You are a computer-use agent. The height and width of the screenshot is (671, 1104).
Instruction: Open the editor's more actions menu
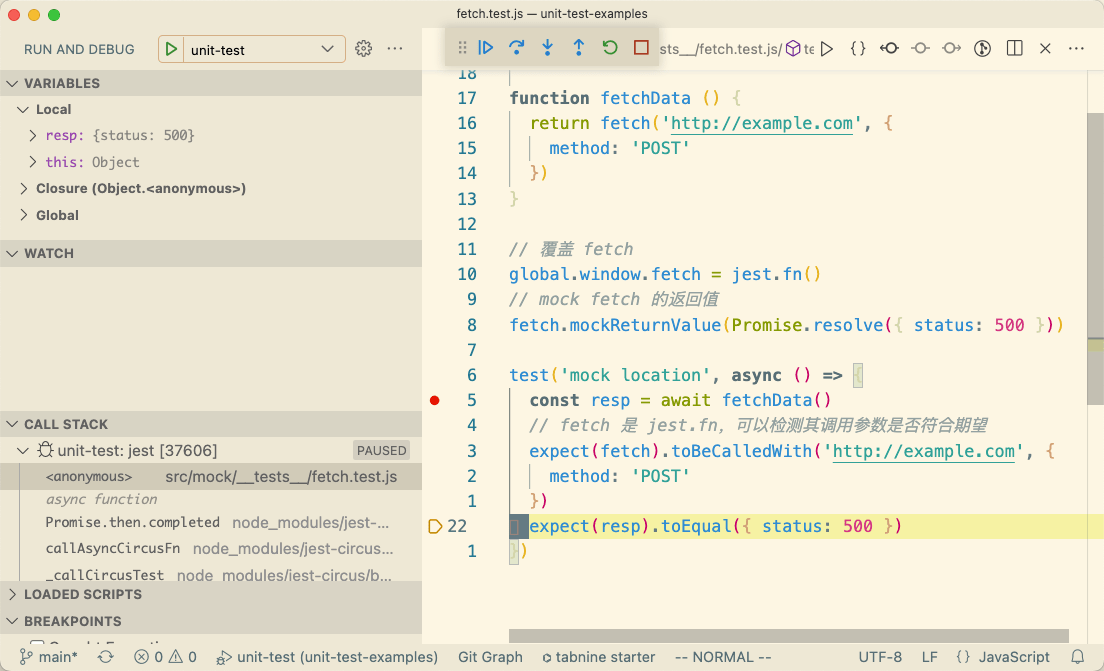tap(1077, 49)
